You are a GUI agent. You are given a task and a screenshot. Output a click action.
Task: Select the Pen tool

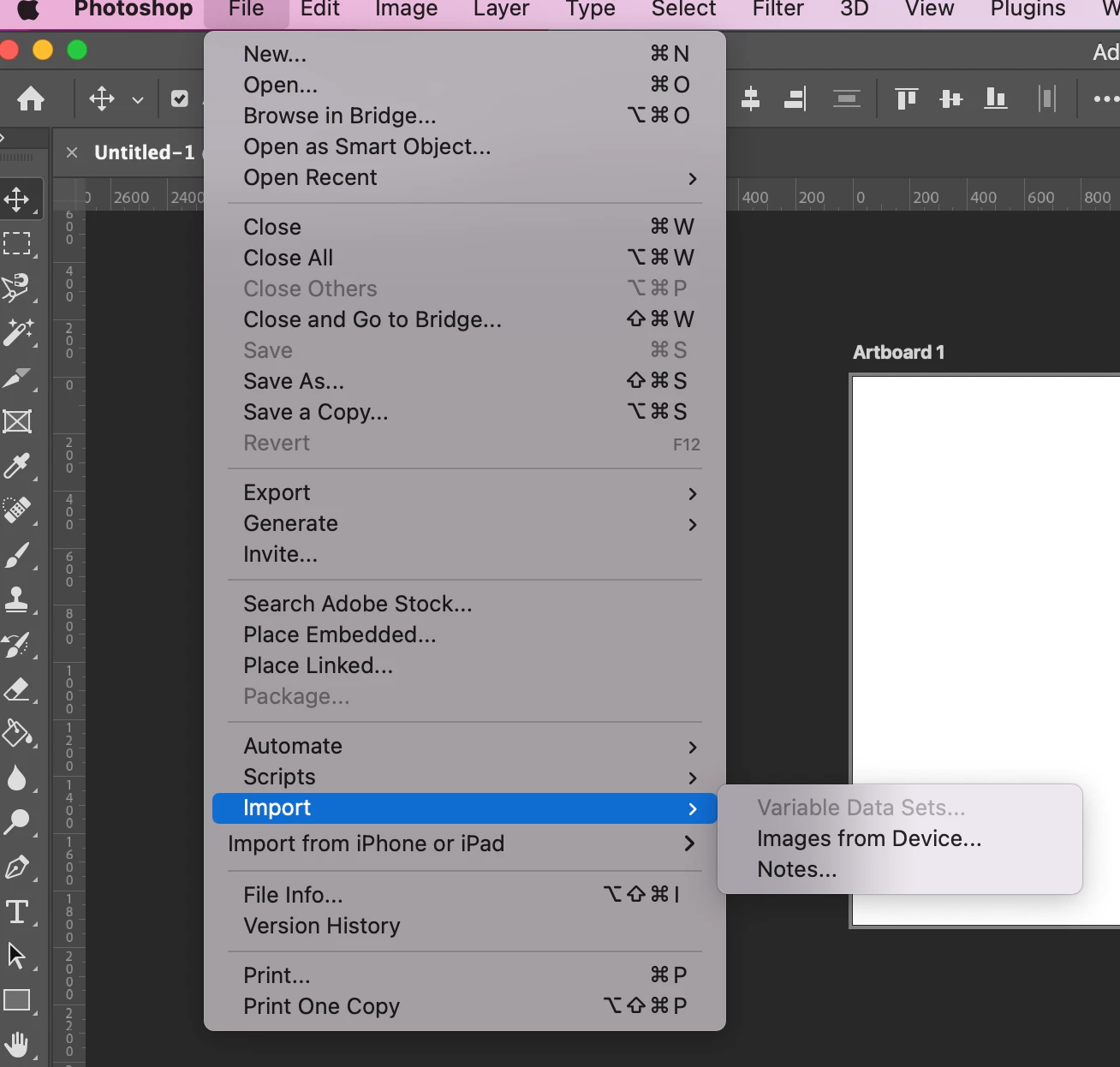coord(17,867)
